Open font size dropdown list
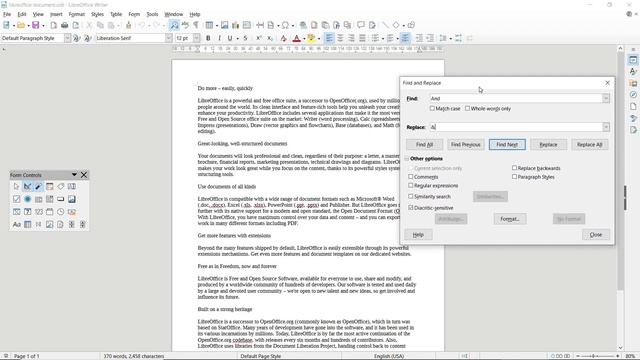Image resolution: width=640 pixels, height=360 pixels. [x=196, y=38]
